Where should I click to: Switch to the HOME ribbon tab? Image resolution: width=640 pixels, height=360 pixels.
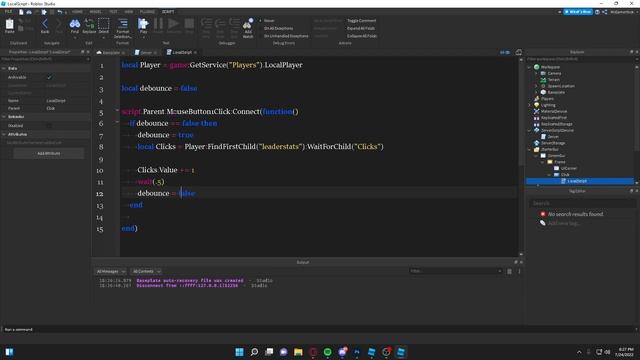tap(77, 12)
